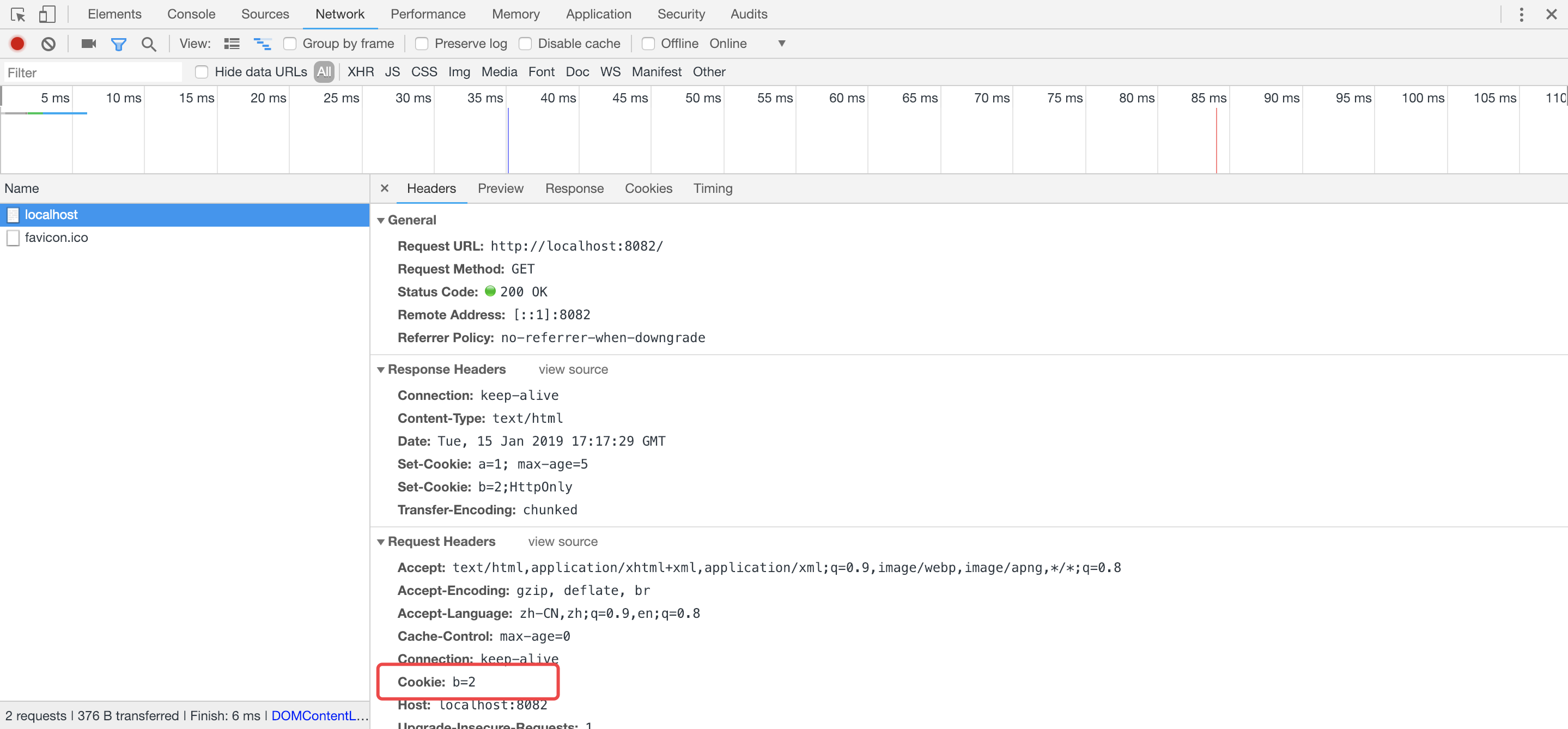The image size is (1568, 729).
Task: Focus the Filter text field
Action: coord(93,72)
